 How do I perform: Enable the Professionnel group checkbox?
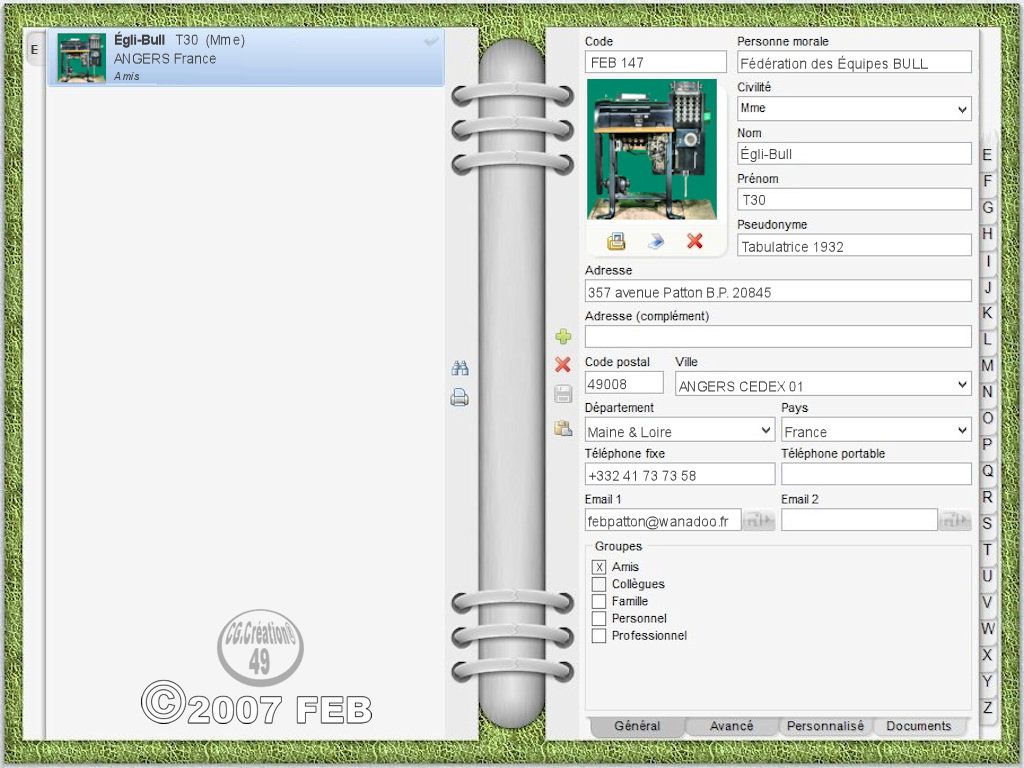(x=599, y=635)
